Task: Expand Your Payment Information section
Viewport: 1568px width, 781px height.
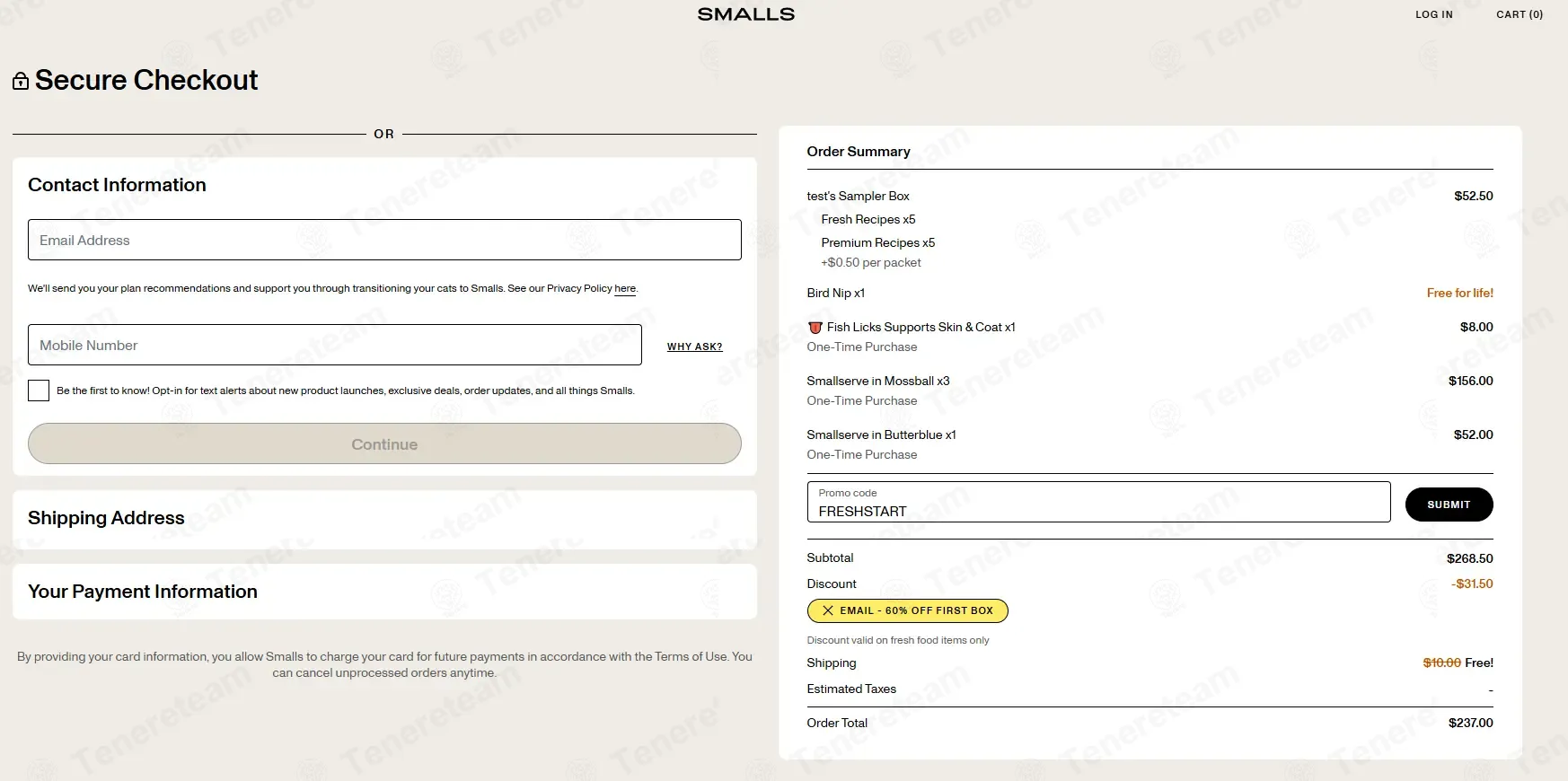Action: (x=384, y=592)
